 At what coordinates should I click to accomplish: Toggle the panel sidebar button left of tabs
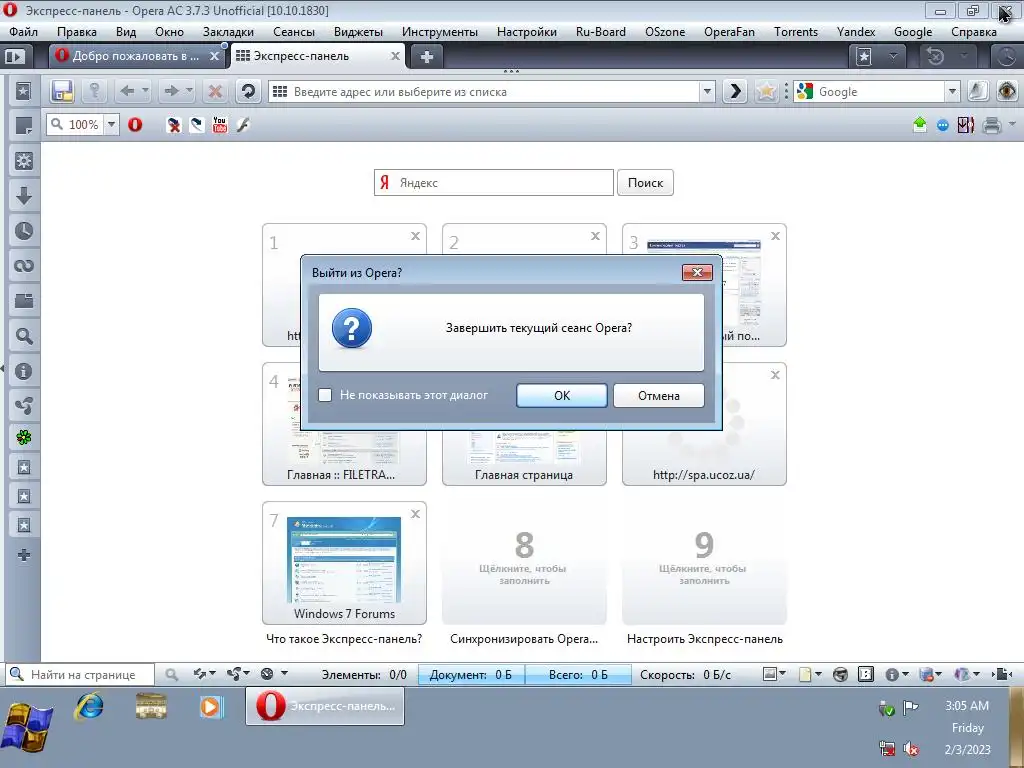coord(14,57)
